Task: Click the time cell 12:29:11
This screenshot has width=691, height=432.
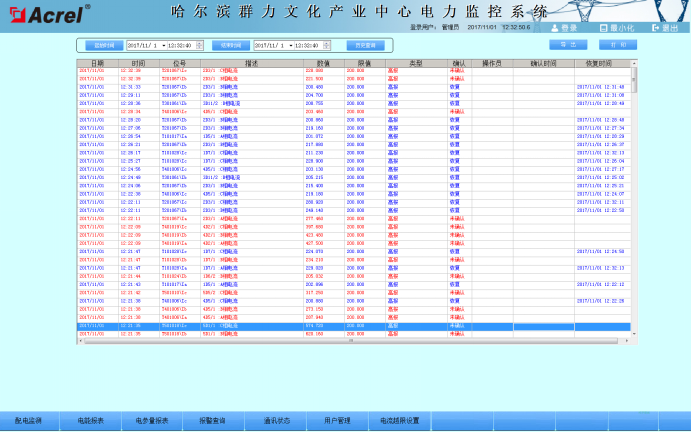Action: click(x=130, y=95)
